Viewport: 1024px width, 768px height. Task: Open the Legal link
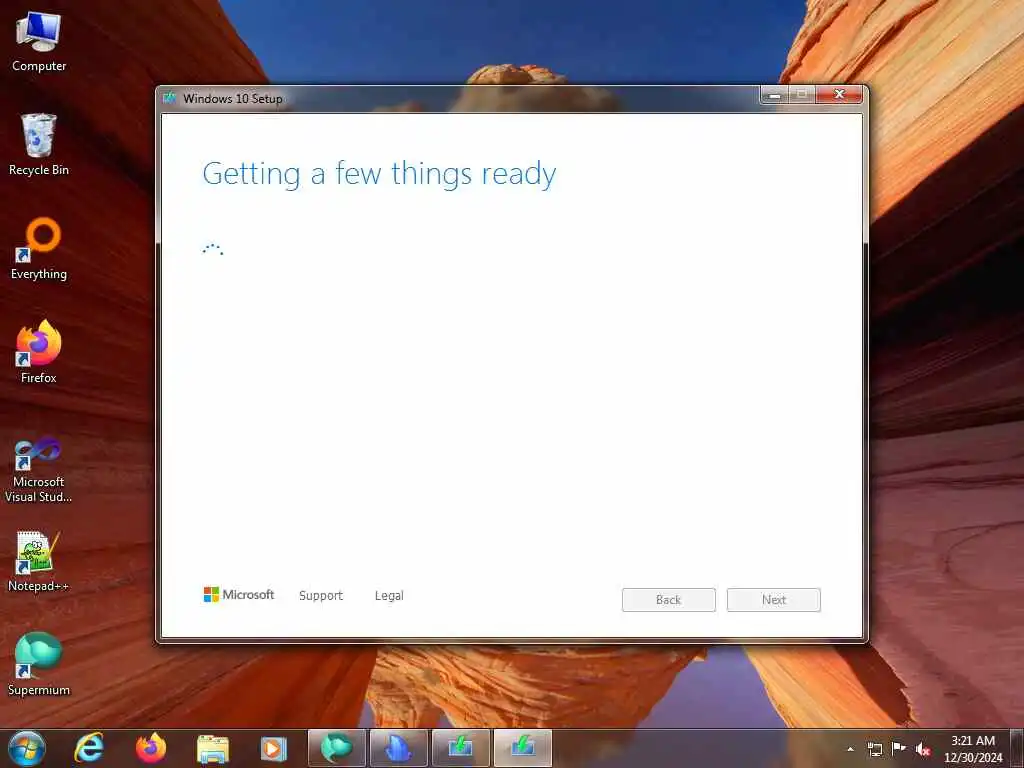pos(389,596)
